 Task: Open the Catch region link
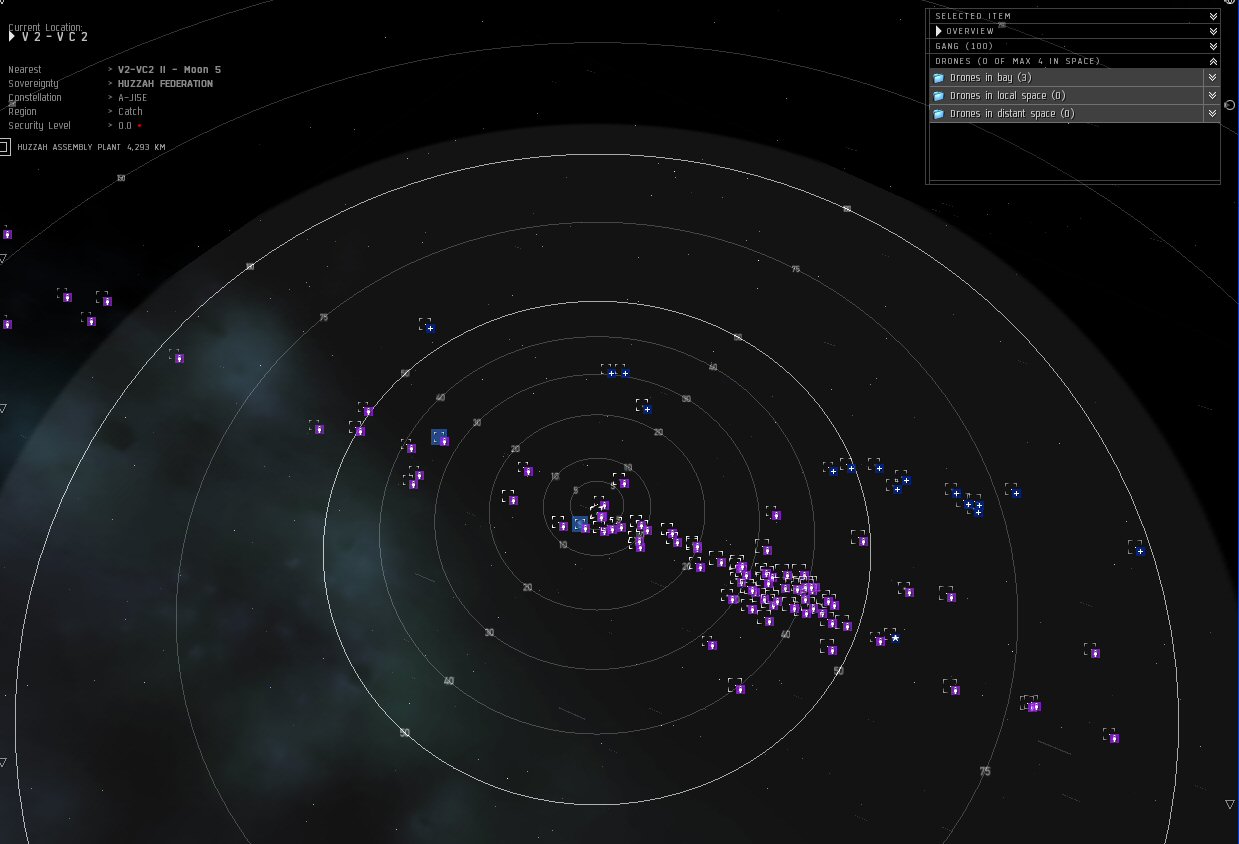130,112
